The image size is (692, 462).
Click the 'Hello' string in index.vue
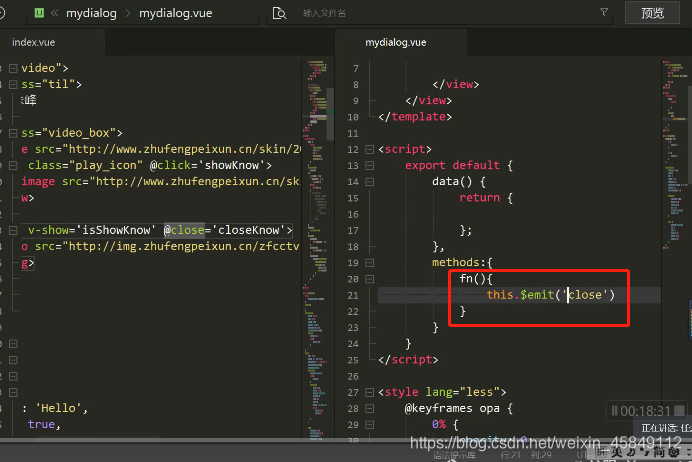(x=59, y=408)
